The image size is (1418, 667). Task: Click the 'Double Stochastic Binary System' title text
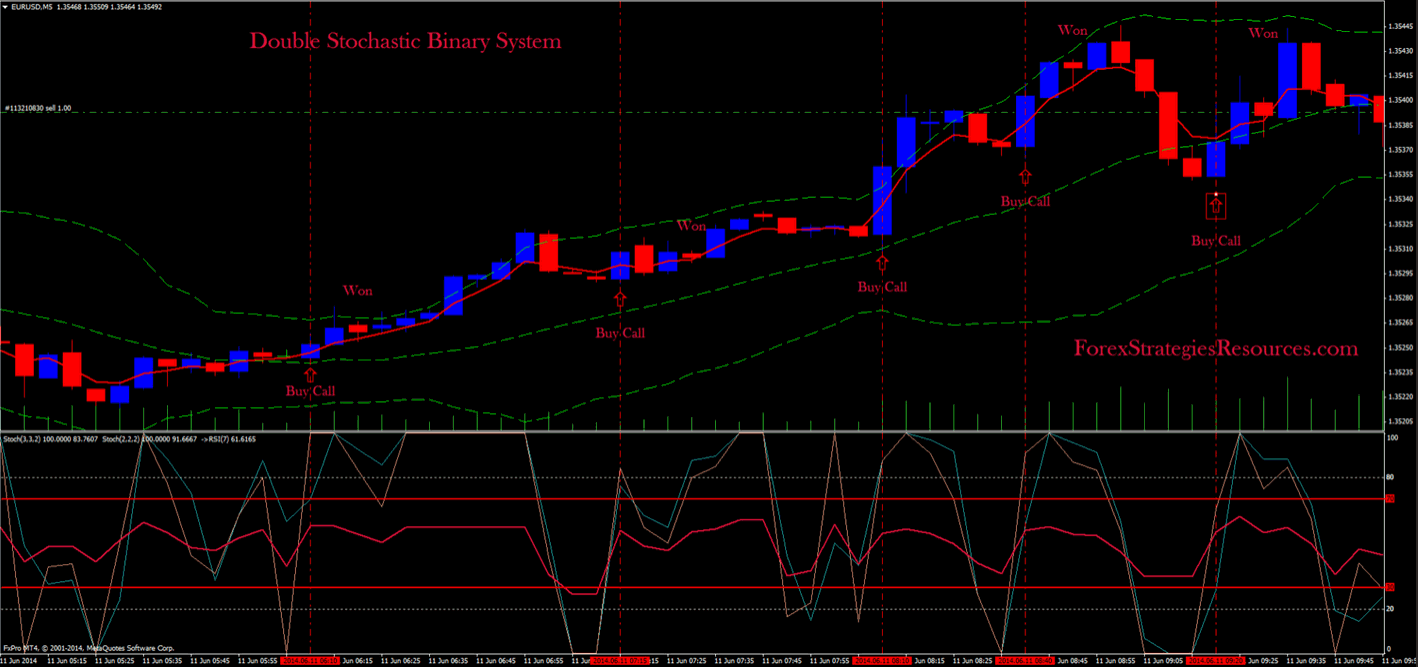(405, 41)
